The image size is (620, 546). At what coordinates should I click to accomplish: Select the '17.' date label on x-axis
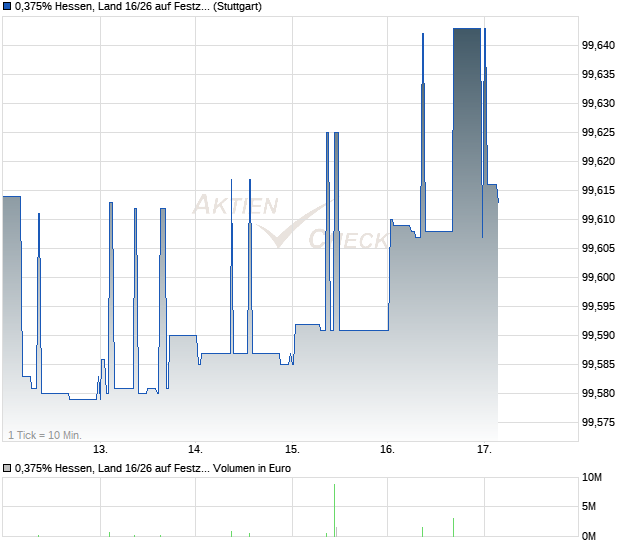click(484, 449)
